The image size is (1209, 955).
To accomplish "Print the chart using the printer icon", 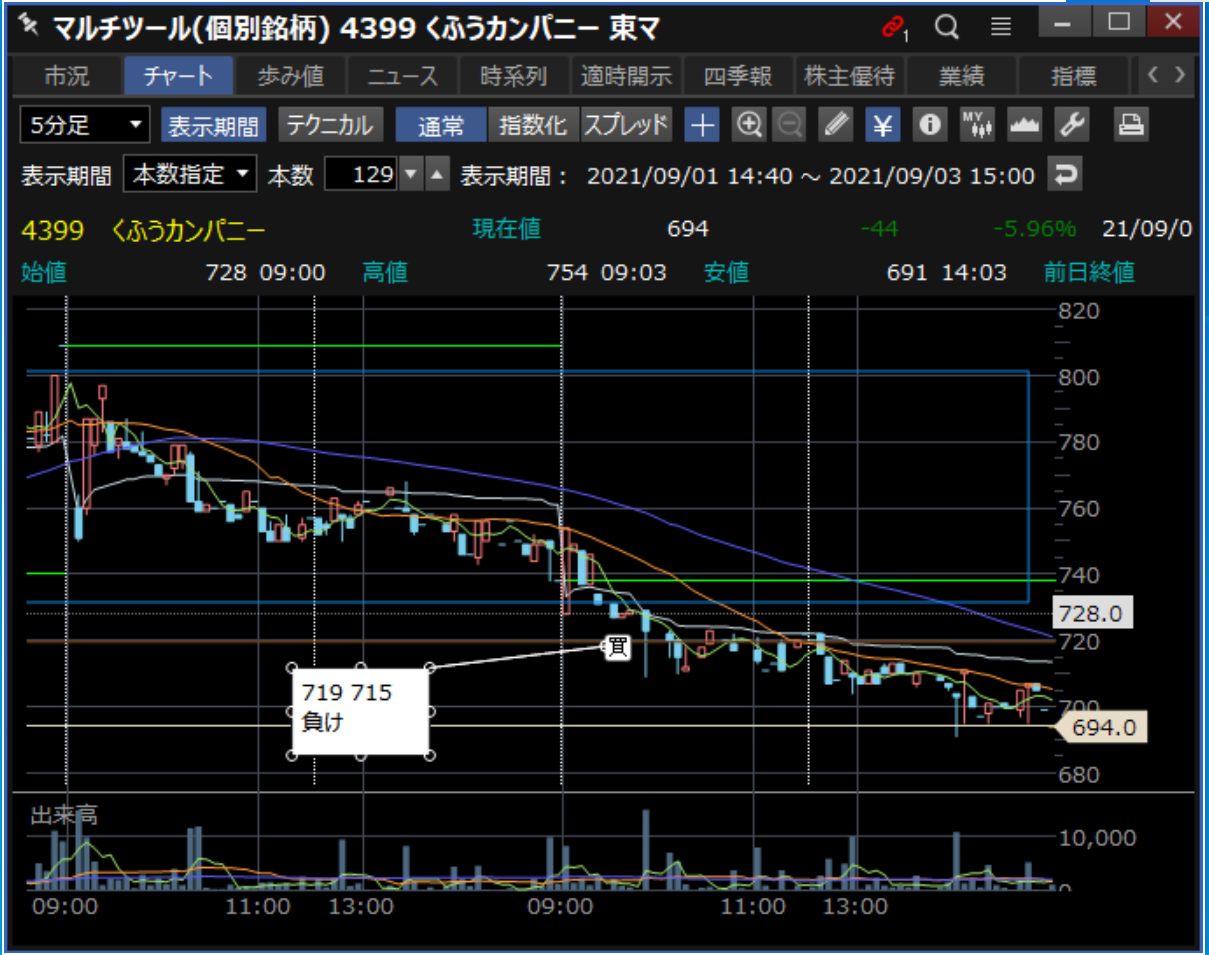I will coord(1131,125).
